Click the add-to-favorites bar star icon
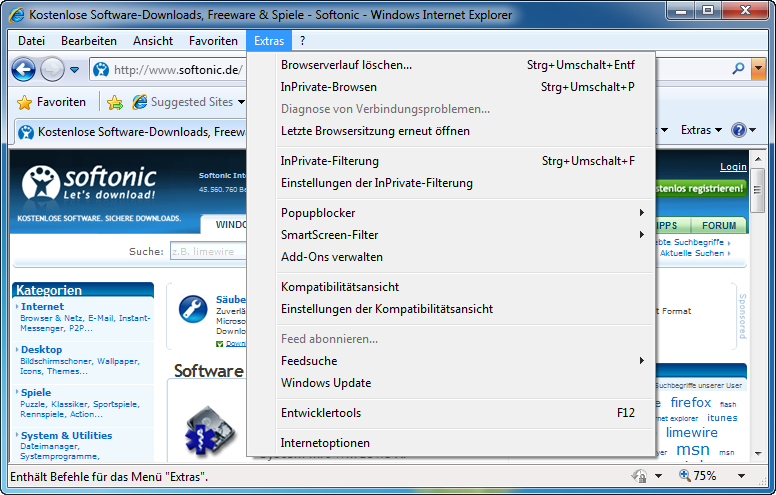 tap(115, 102)
